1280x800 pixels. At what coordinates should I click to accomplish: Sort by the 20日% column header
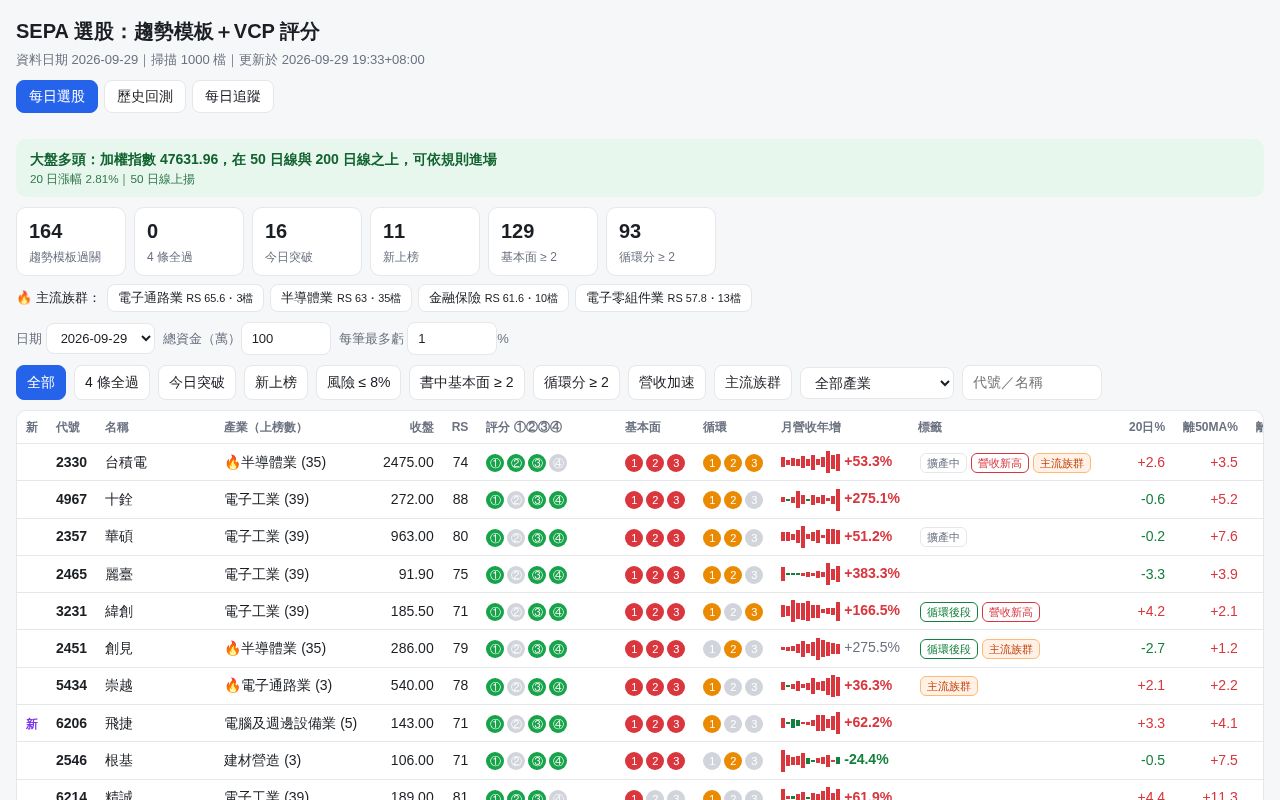(x=1147, y=427)
